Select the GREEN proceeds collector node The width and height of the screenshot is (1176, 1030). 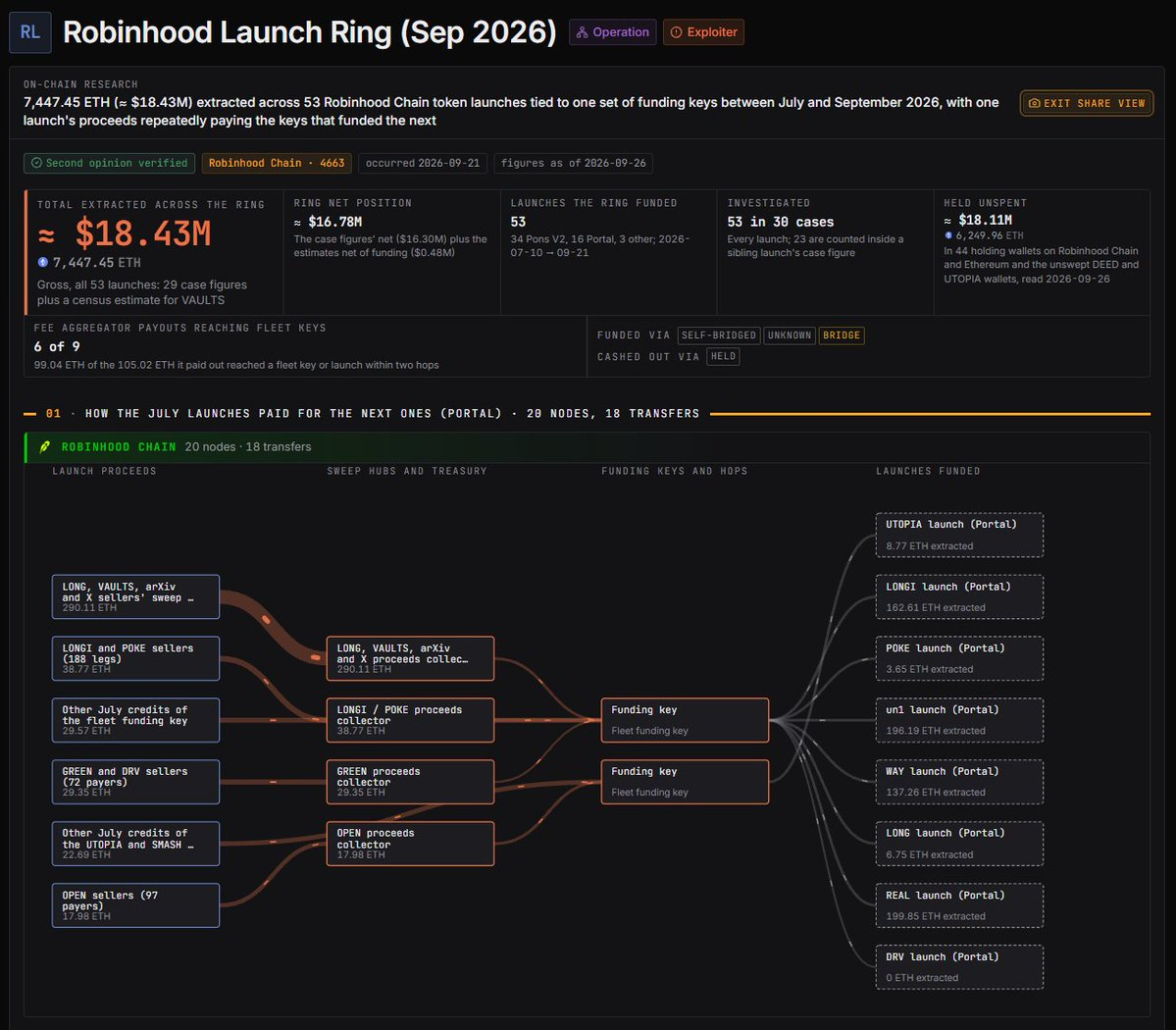(x=410, y=782)
